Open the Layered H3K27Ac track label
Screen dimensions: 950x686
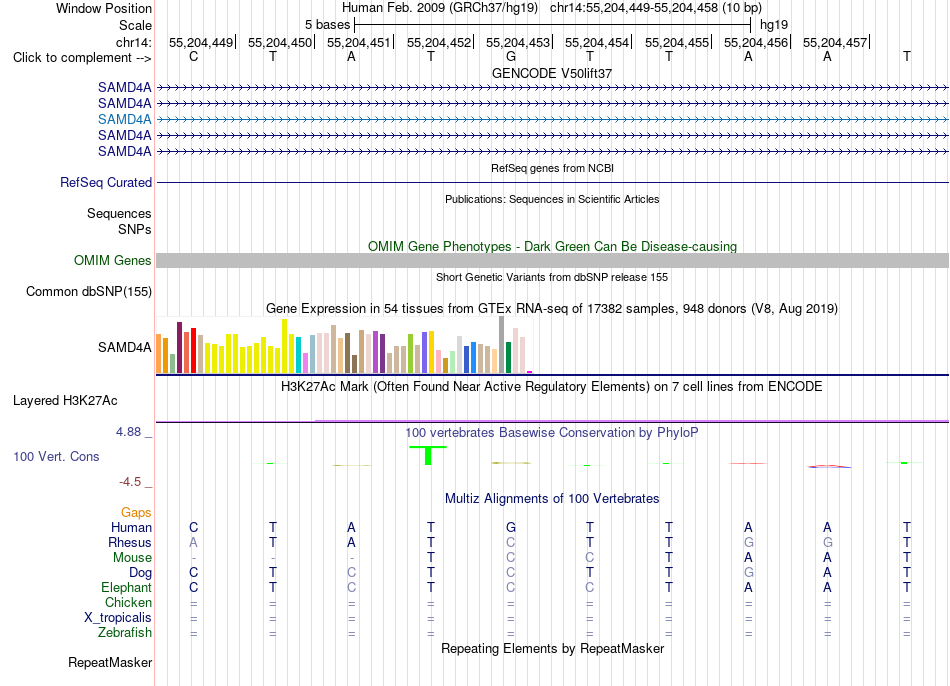pyautogui.click(x=65, y=401)
